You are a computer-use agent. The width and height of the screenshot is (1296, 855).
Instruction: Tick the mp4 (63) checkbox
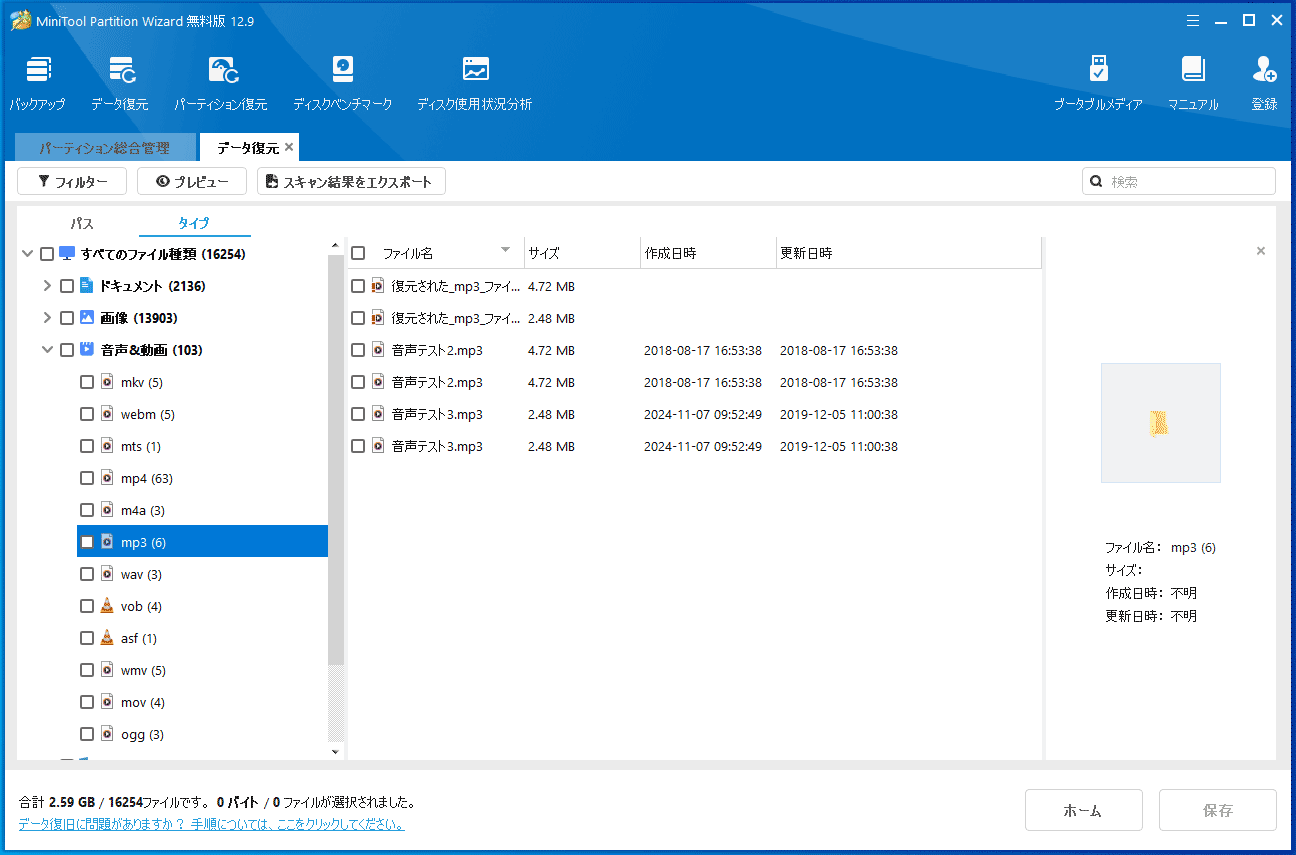87,478
